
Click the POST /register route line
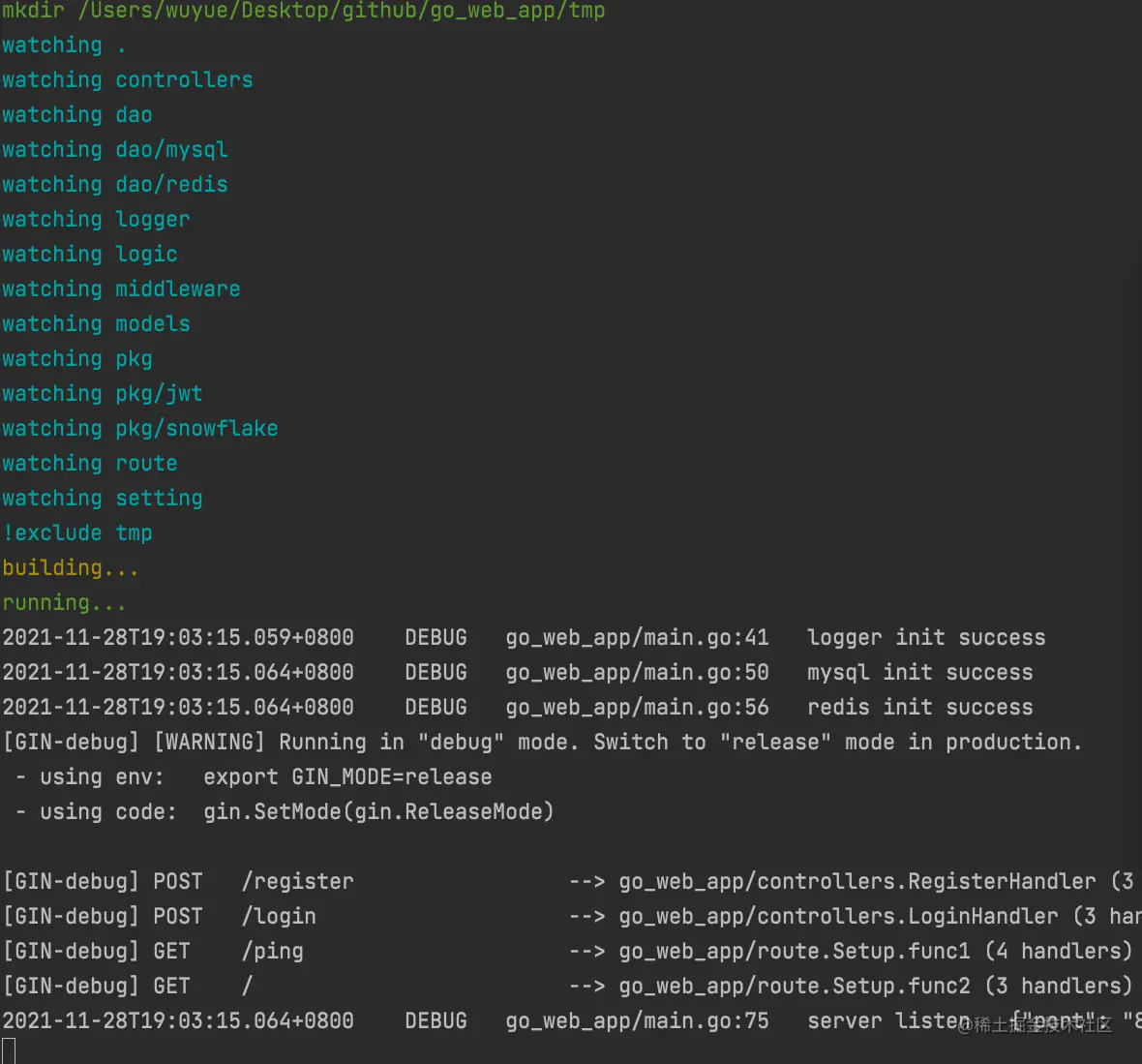click(x=571, y=882)
